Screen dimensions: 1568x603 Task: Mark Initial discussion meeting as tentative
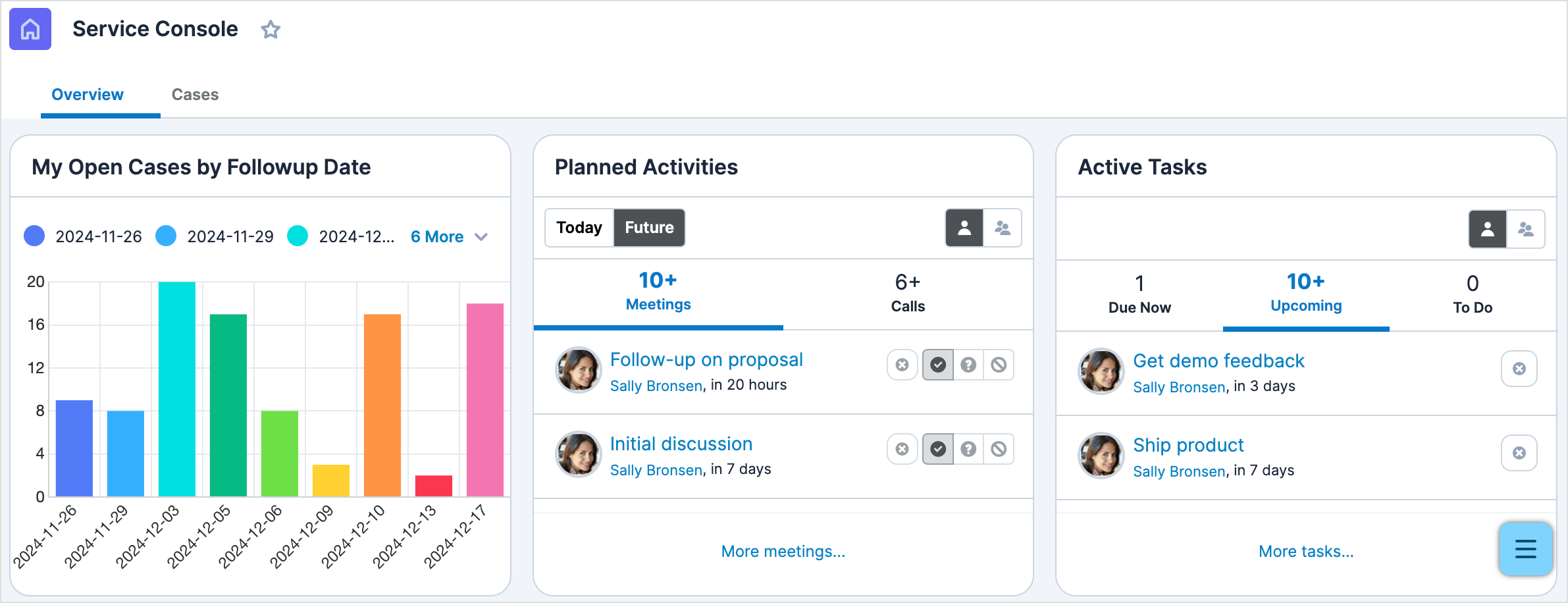[968, 449]
